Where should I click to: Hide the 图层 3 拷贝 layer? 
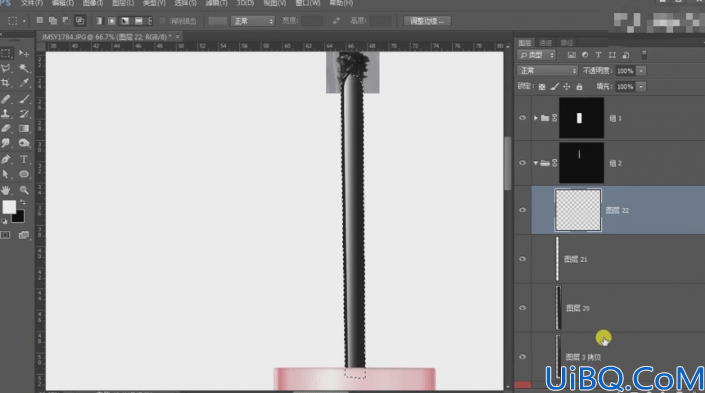[522, 357]
